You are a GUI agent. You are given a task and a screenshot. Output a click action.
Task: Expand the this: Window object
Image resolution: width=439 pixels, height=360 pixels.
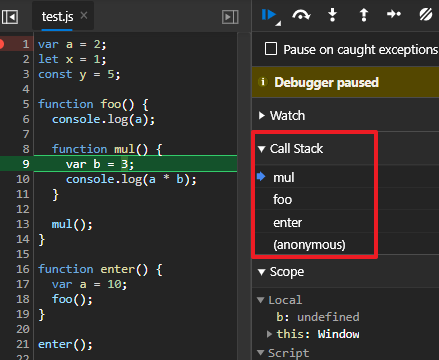click(269, 334)
